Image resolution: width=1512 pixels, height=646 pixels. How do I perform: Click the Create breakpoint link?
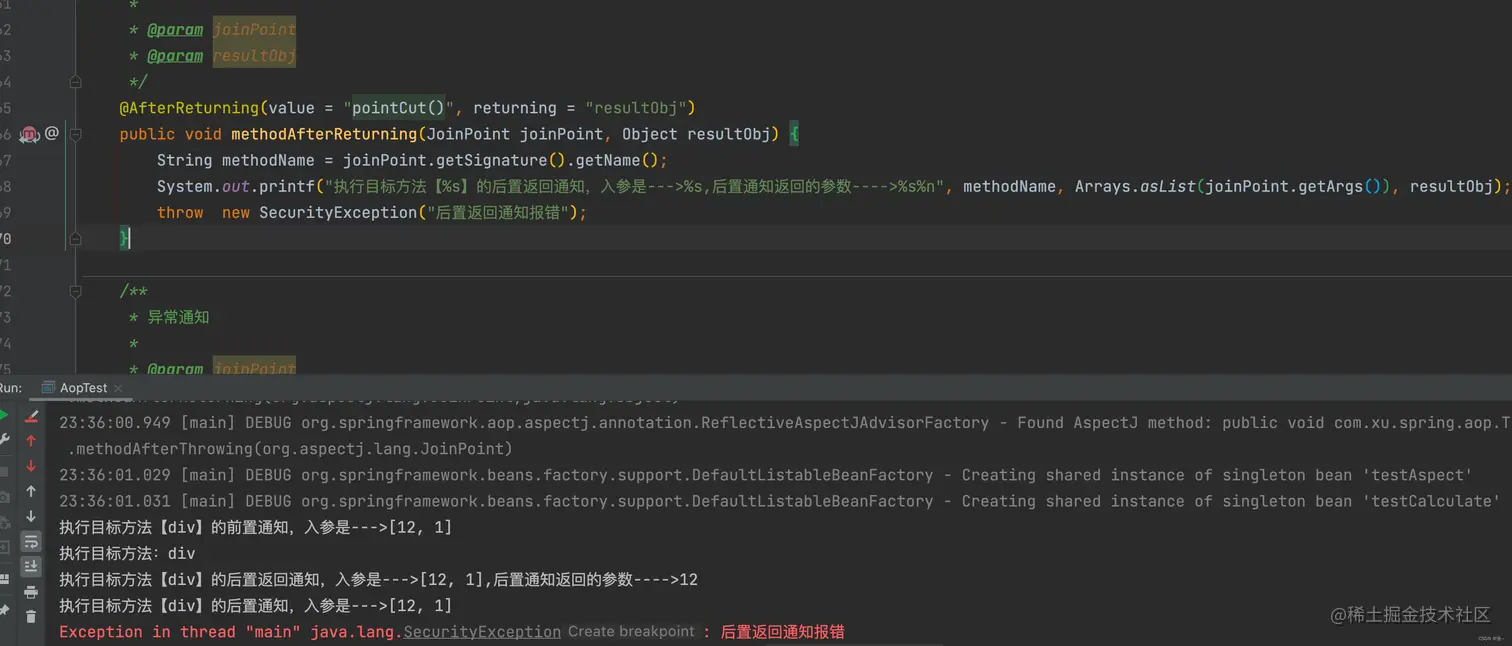631,632
